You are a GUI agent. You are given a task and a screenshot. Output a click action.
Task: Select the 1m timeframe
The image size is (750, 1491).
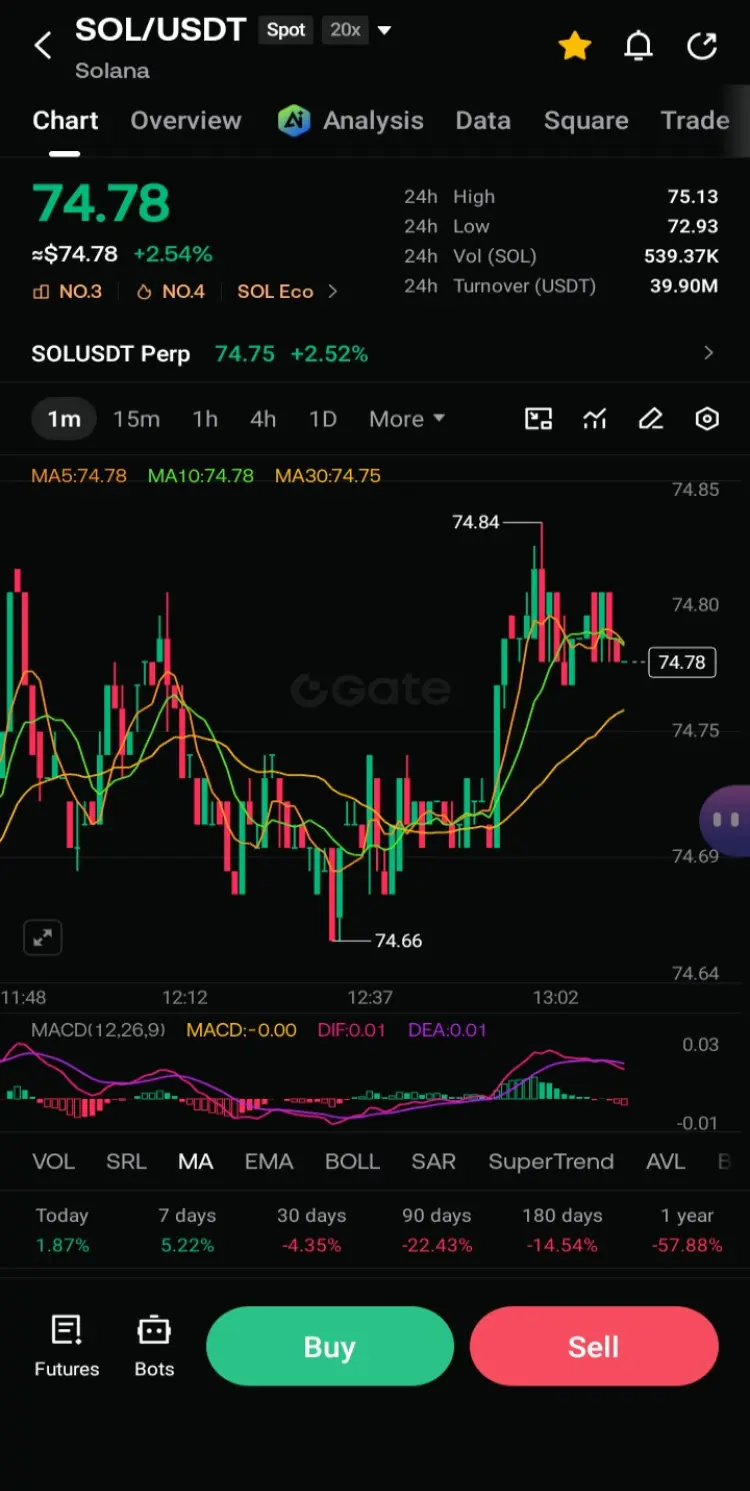click(64, 419)
